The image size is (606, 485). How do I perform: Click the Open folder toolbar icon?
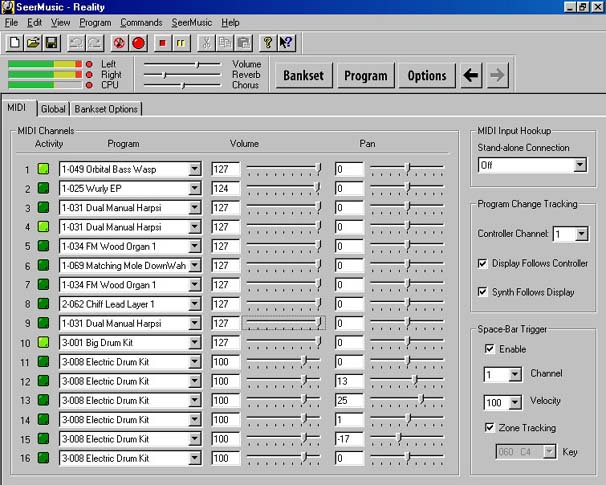tap(33, 43)
